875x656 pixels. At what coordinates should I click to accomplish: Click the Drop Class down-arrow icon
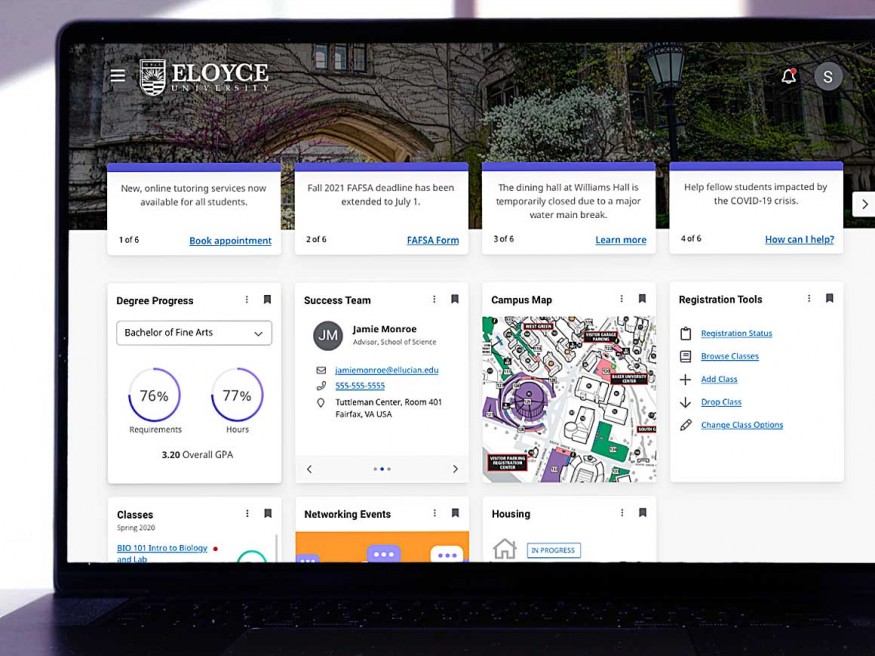[685, 402]
